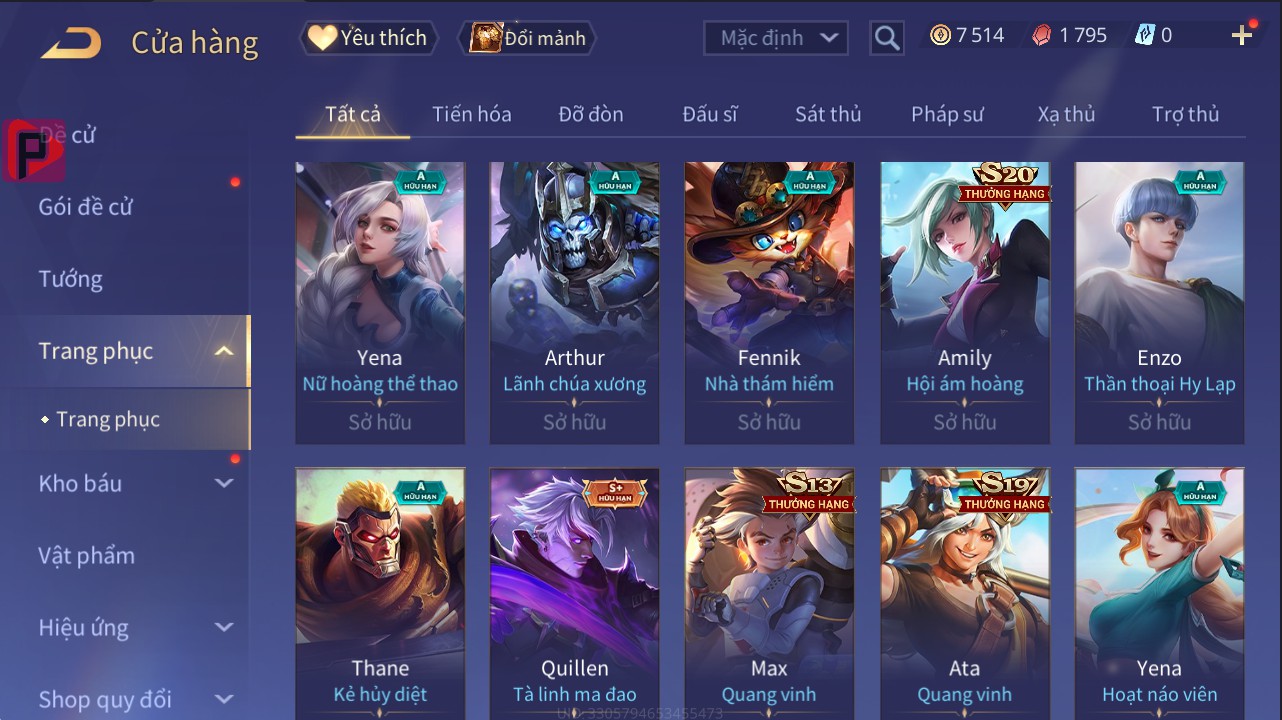Click the blue voucher currency icon
This screenshot has height=720, width=1282.
point(1145,36)
